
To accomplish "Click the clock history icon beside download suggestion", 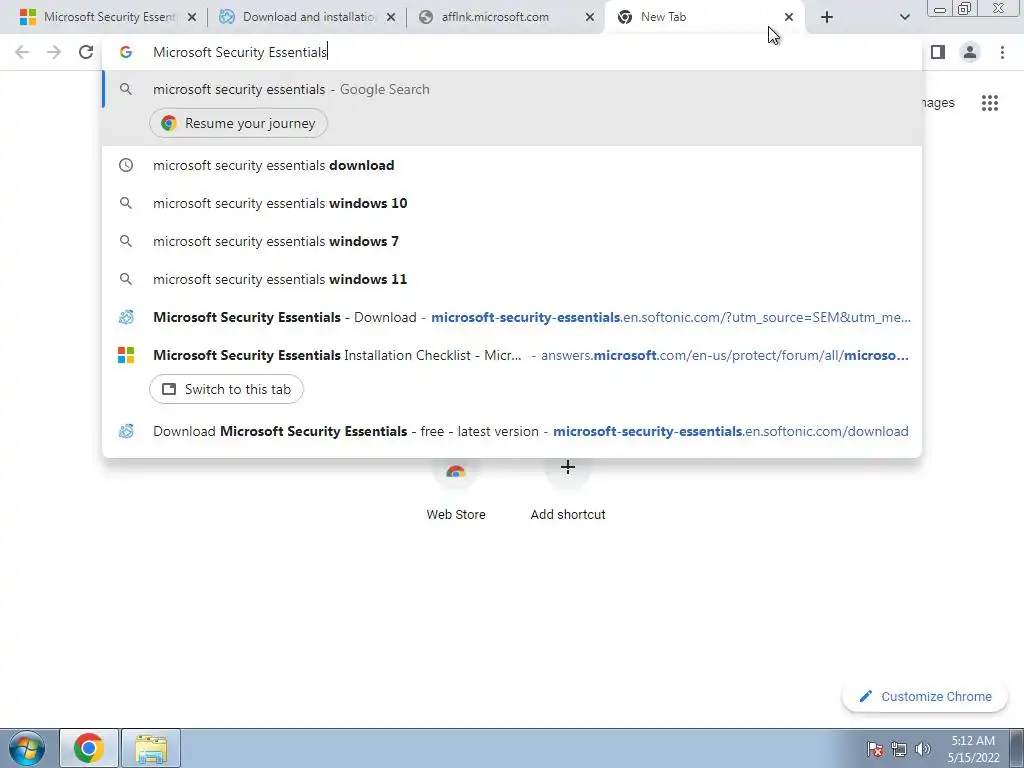I will pyautogui.click(x=126, y=165).
